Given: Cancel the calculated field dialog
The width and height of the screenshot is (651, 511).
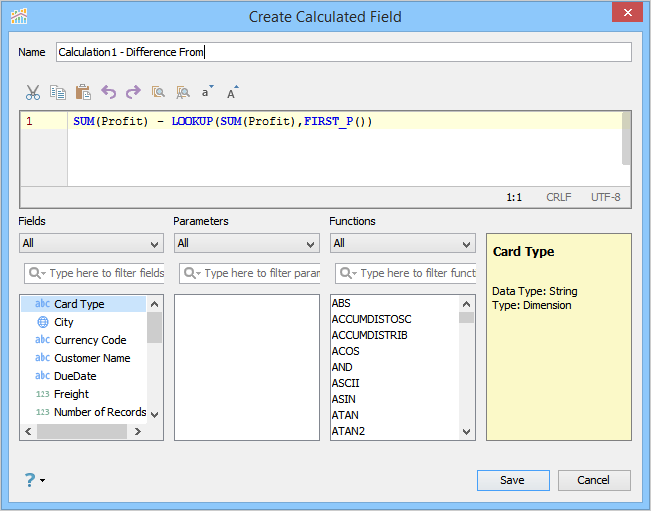Looking at the screenshot, I should 594,480.
